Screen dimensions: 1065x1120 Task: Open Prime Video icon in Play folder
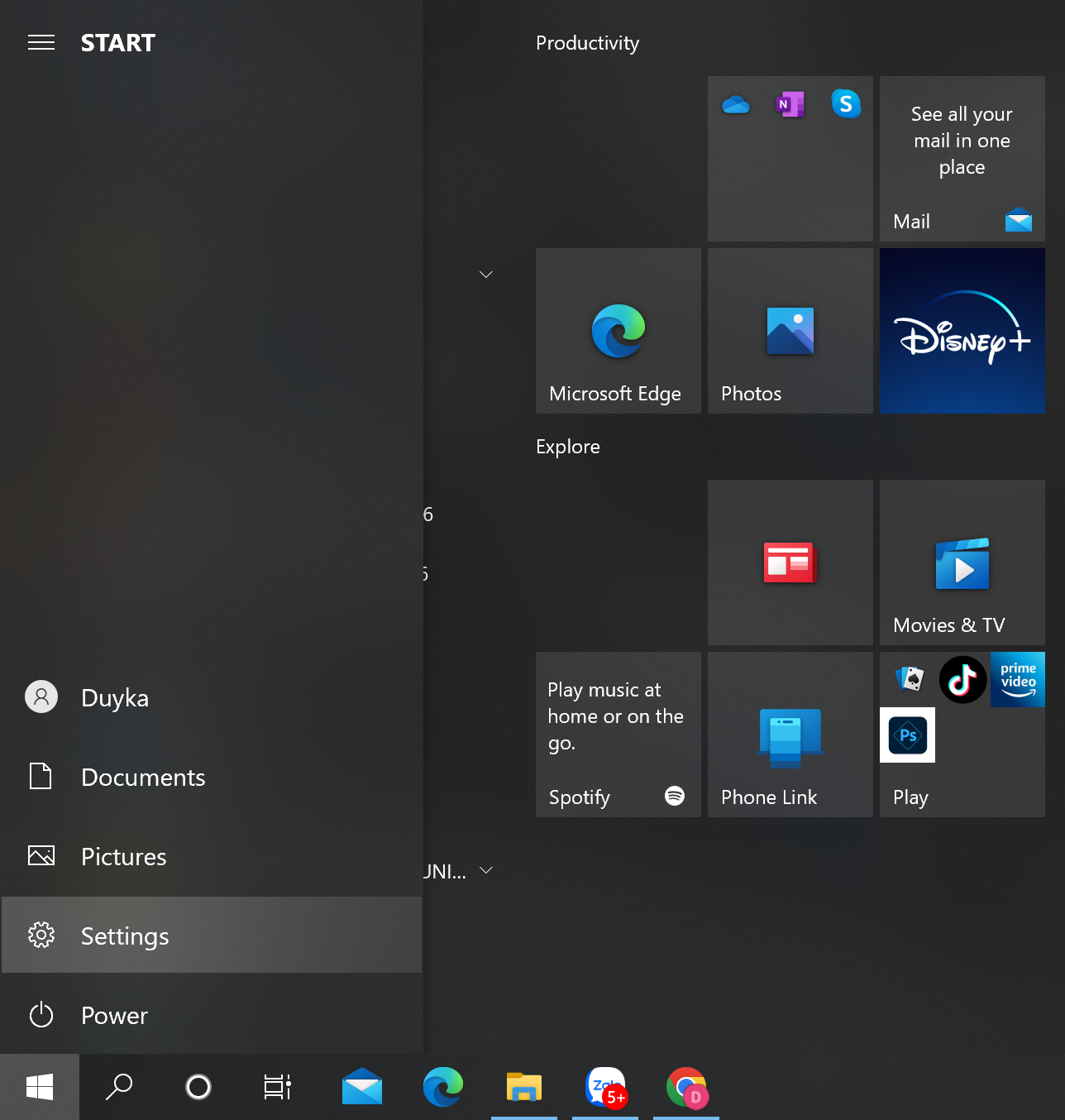point(1018,679)
